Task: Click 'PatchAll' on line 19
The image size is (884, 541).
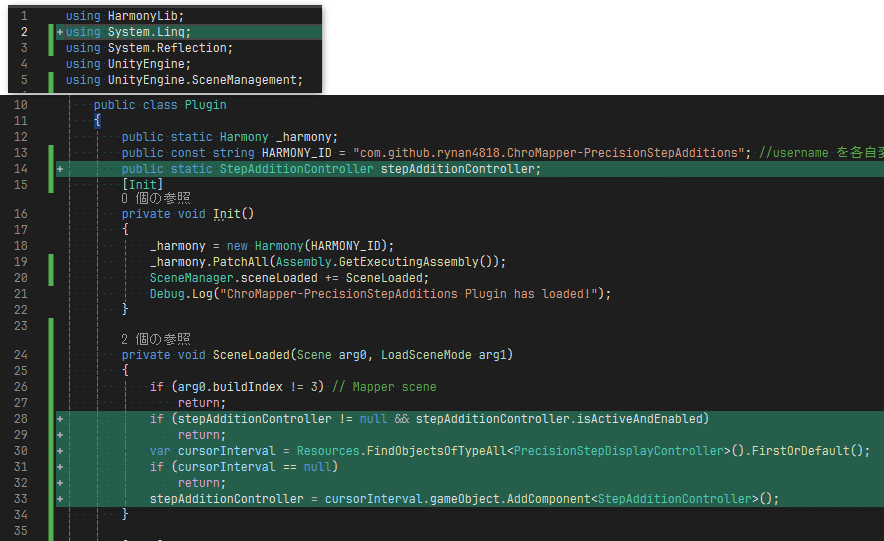Action: point(240,262)
